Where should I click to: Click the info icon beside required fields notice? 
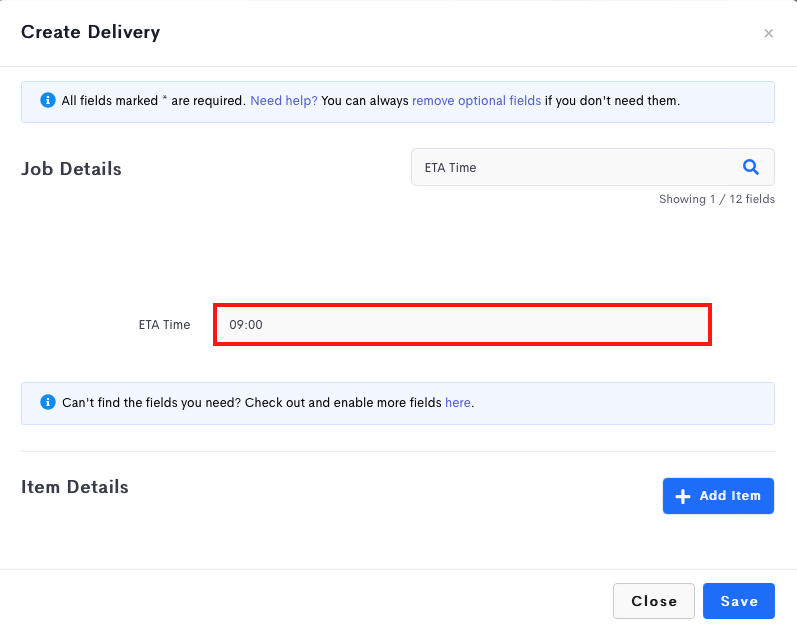48,100
